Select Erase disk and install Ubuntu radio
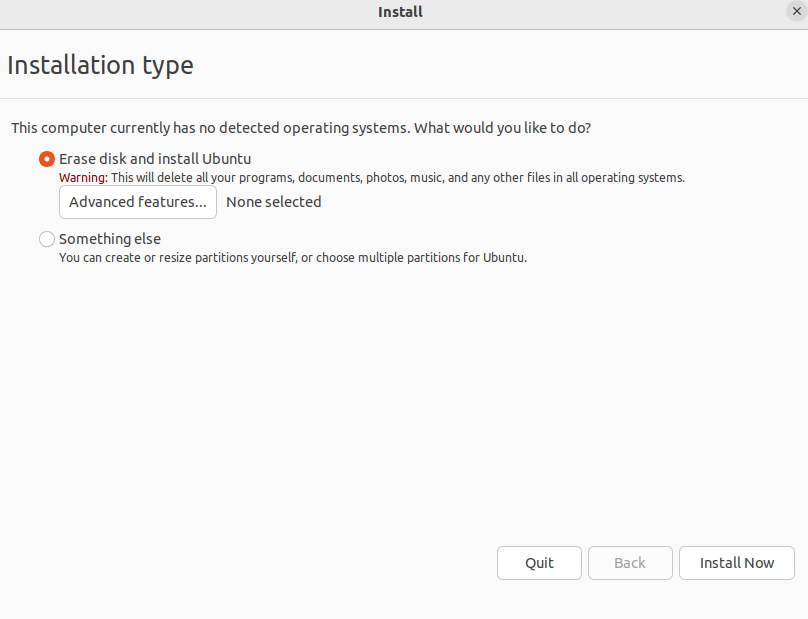 47,159
